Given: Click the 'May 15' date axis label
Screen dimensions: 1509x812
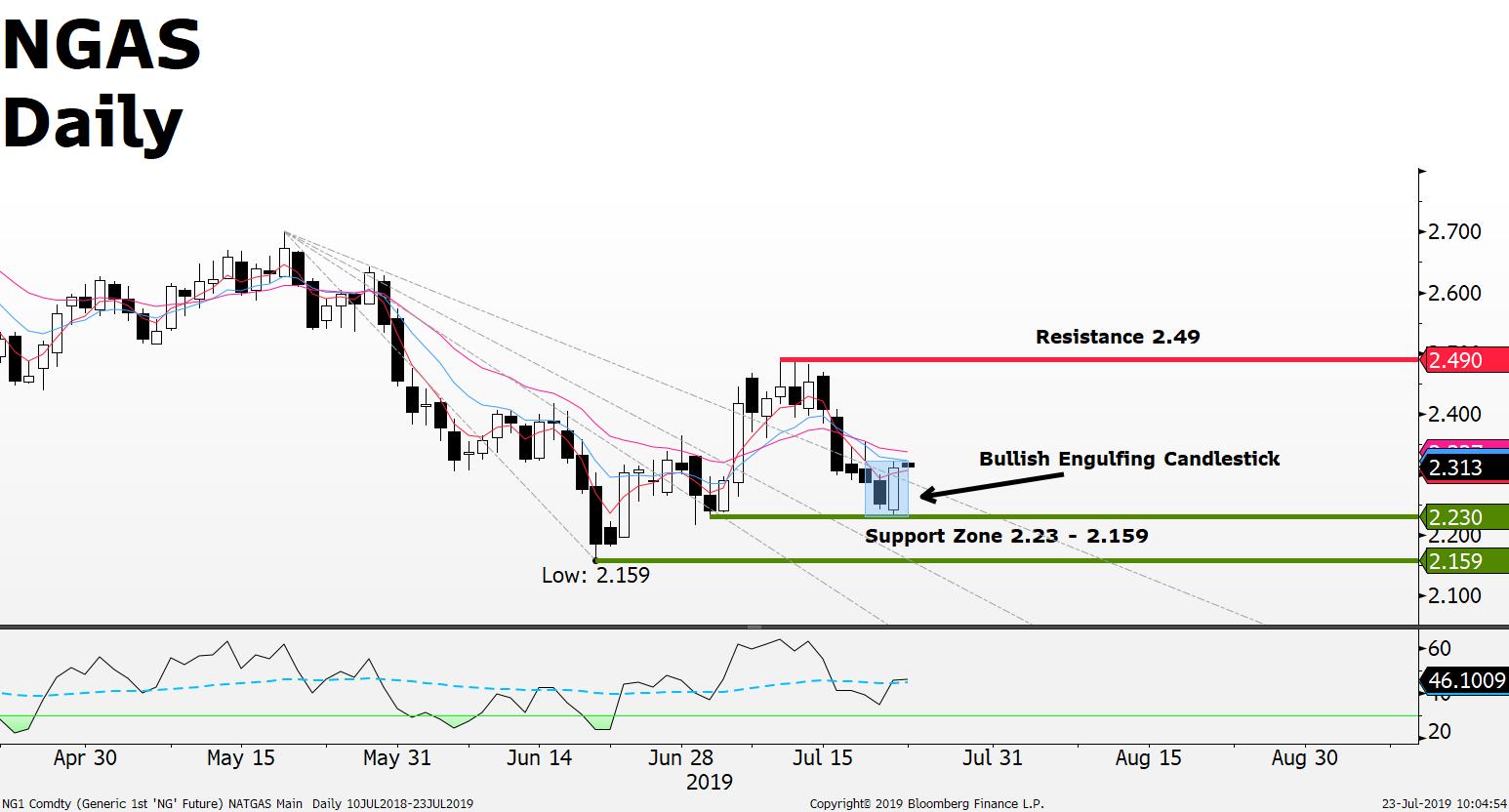Looking at the screenshot, I should (239, 757).
